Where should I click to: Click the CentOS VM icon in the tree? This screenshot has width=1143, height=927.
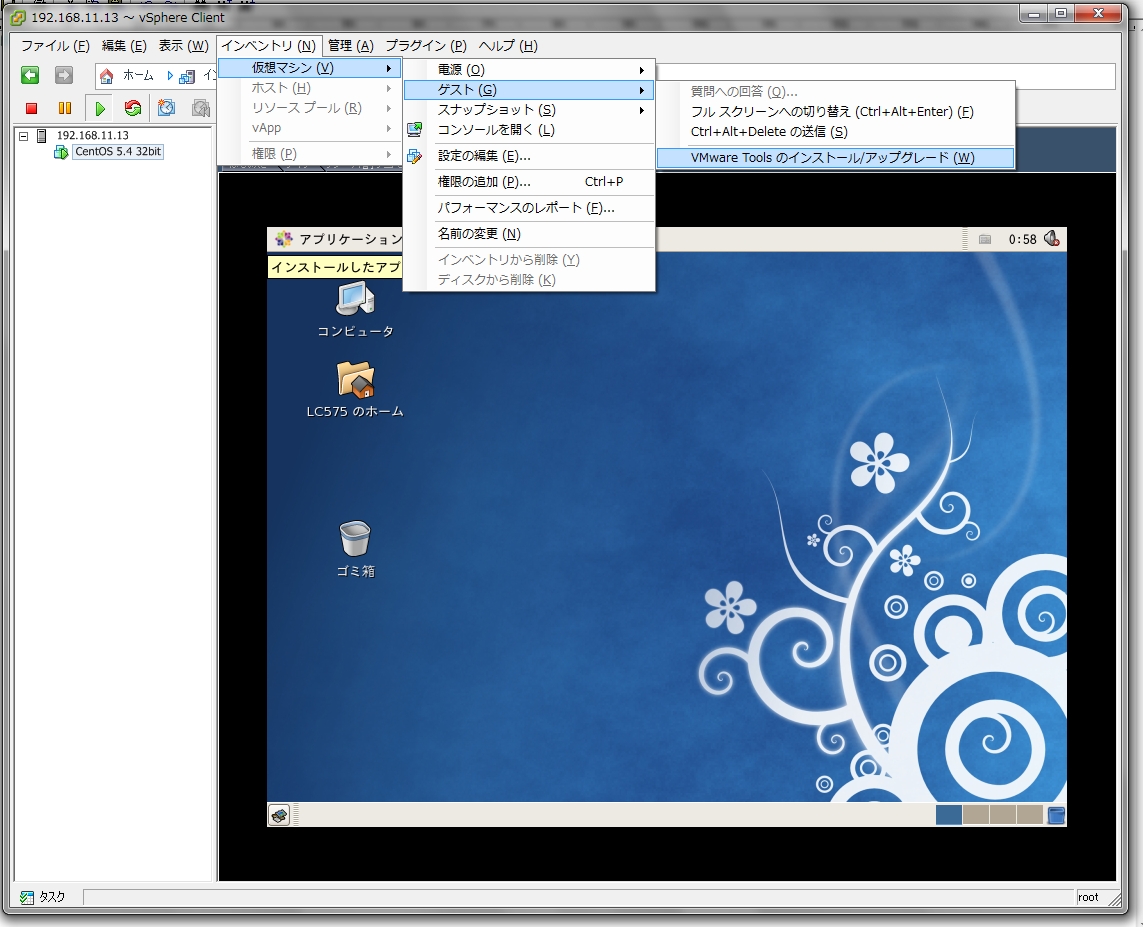click(x=61, y=152)
